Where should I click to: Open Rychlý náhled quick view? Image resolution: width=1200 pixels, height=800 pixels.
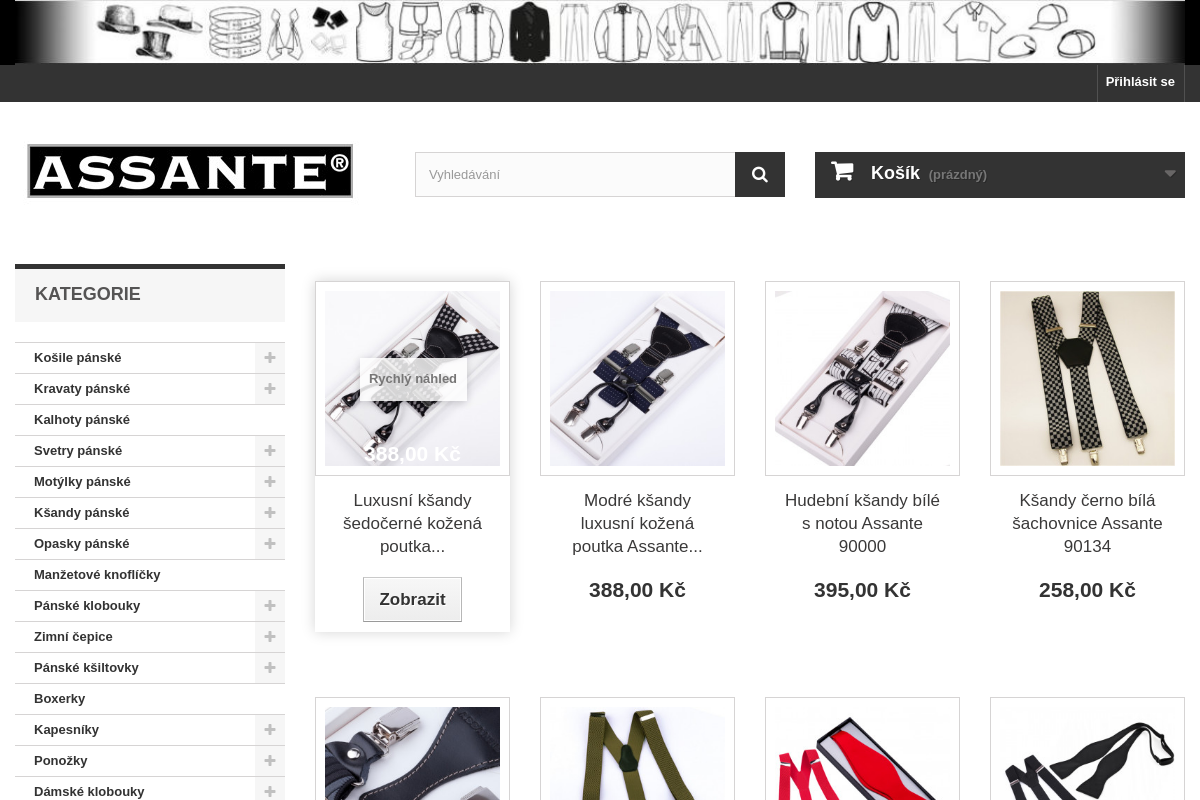413,379
